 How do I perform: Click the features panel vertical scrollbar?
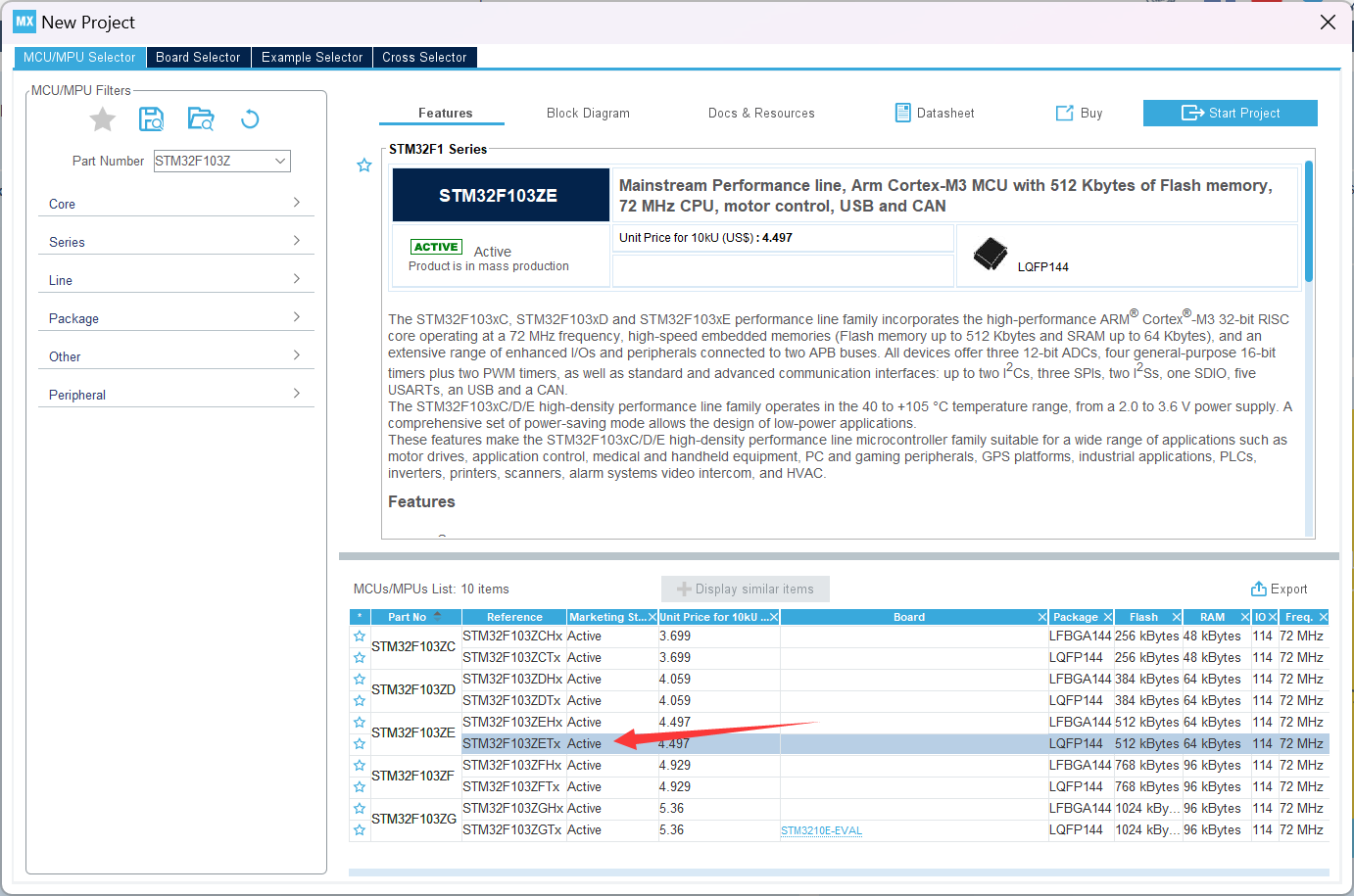(x=1309, y=222)
